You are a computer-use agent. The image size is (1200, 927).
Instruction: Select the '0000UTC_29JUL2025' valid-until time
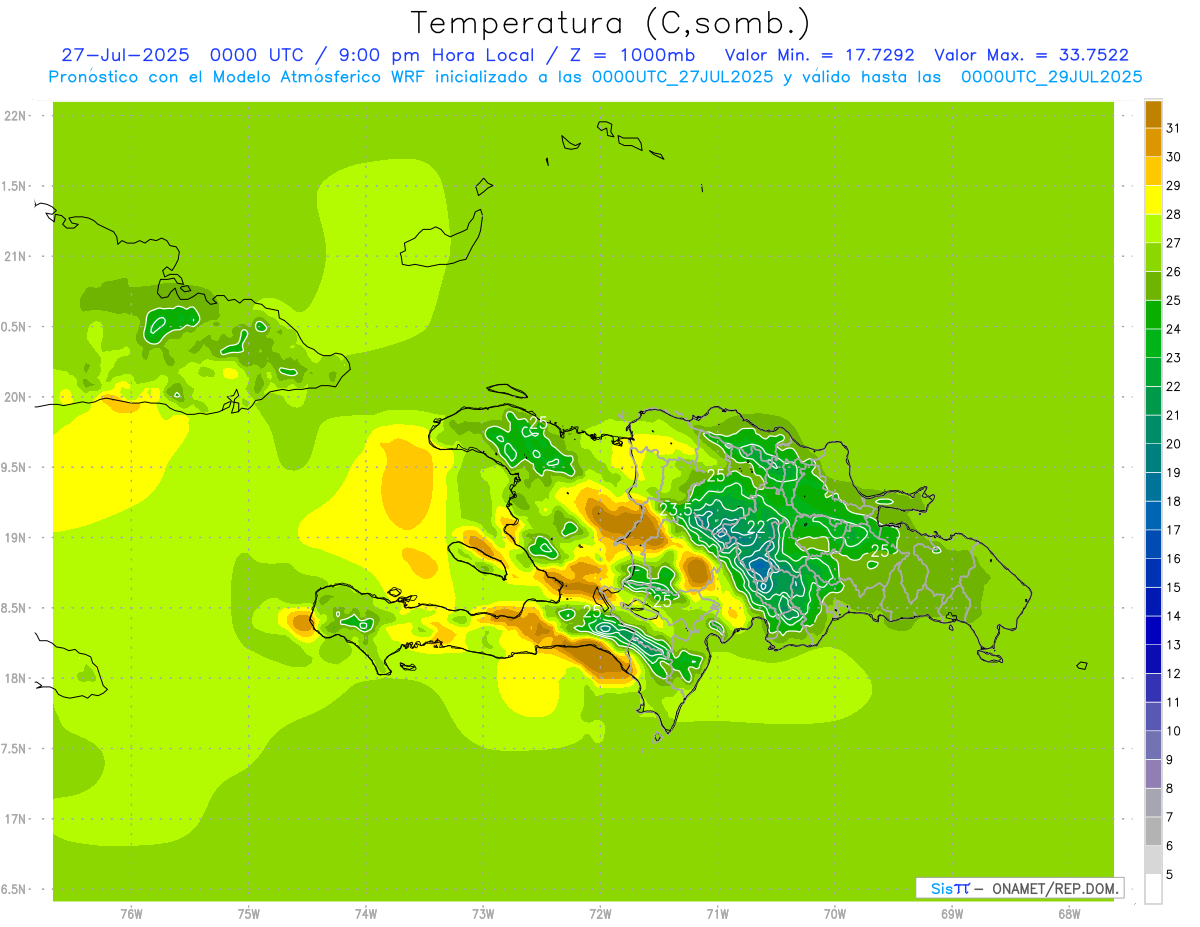pyautogui.click(x=1052, y=77)
